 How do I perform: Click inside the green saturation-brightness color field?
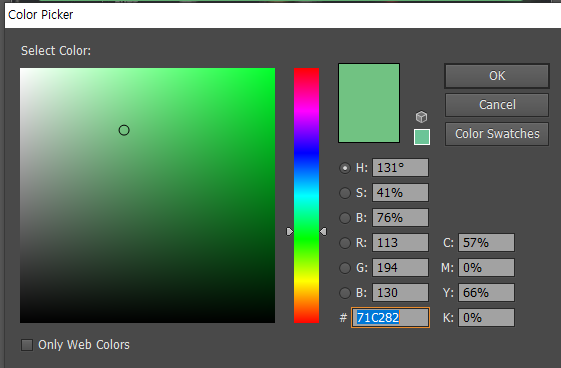point(147,195)
